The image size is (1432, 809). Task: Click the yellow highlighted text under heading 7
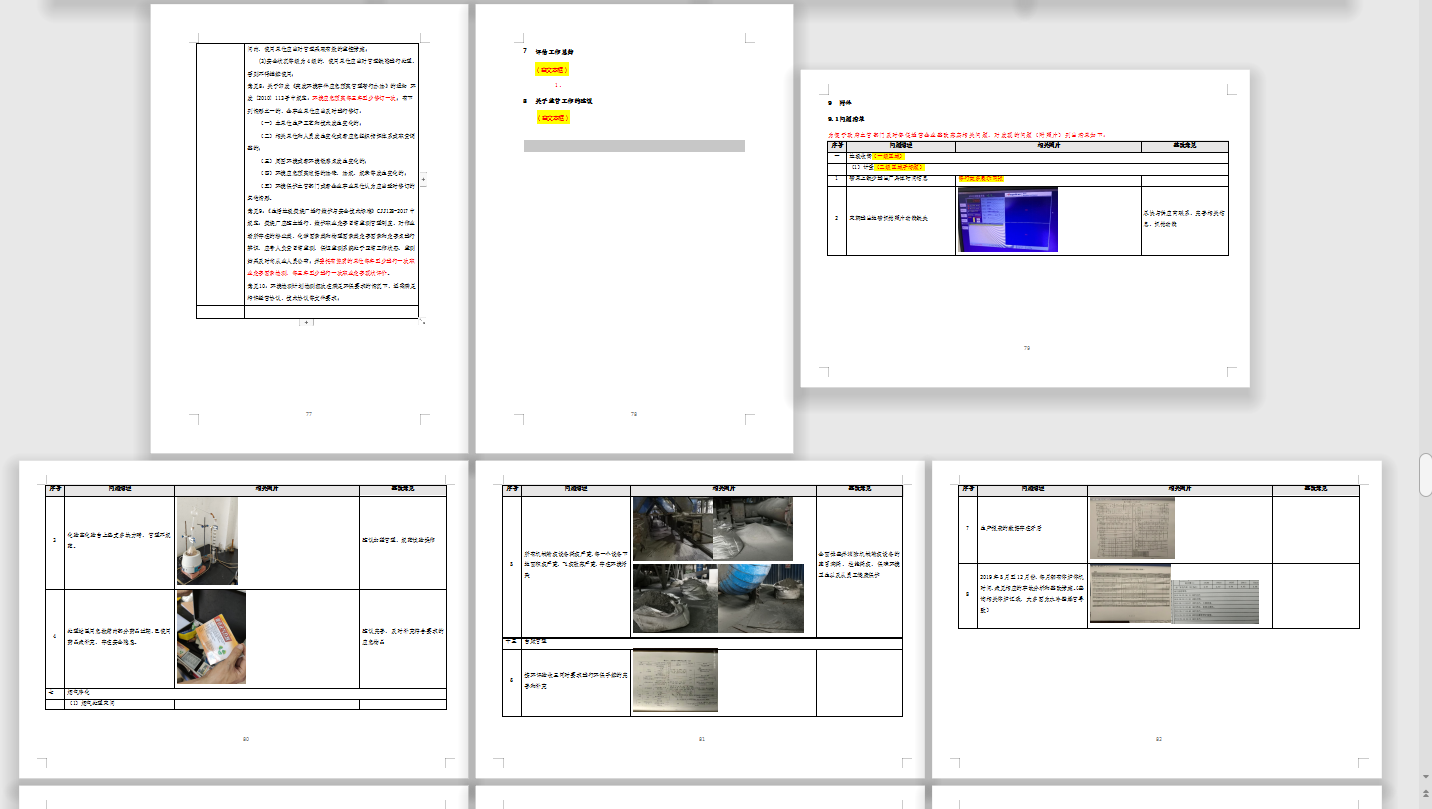point(552,70)
